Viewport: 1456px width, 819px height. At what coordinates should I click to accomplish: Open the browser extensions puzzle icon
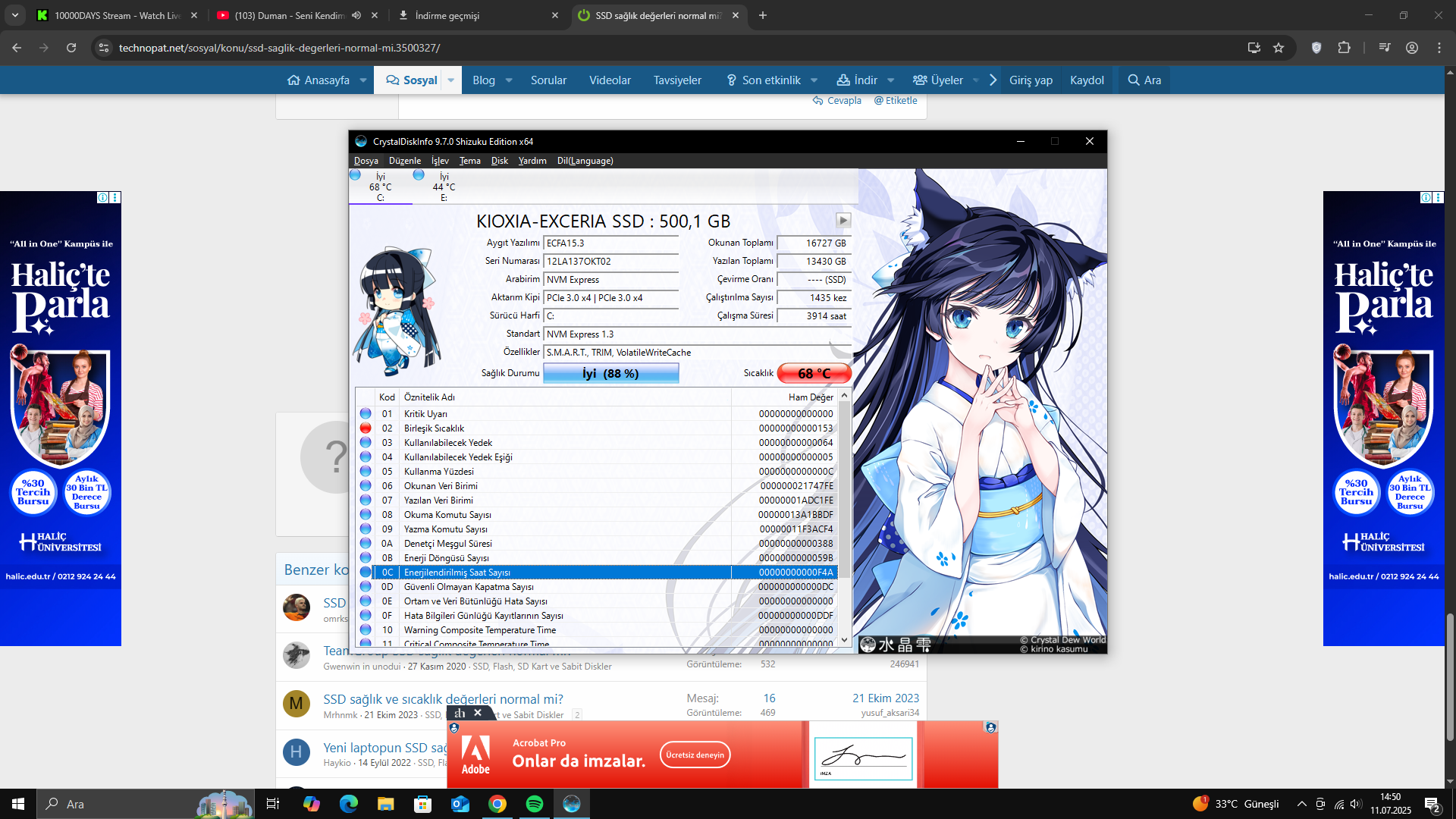[1344, 48]
